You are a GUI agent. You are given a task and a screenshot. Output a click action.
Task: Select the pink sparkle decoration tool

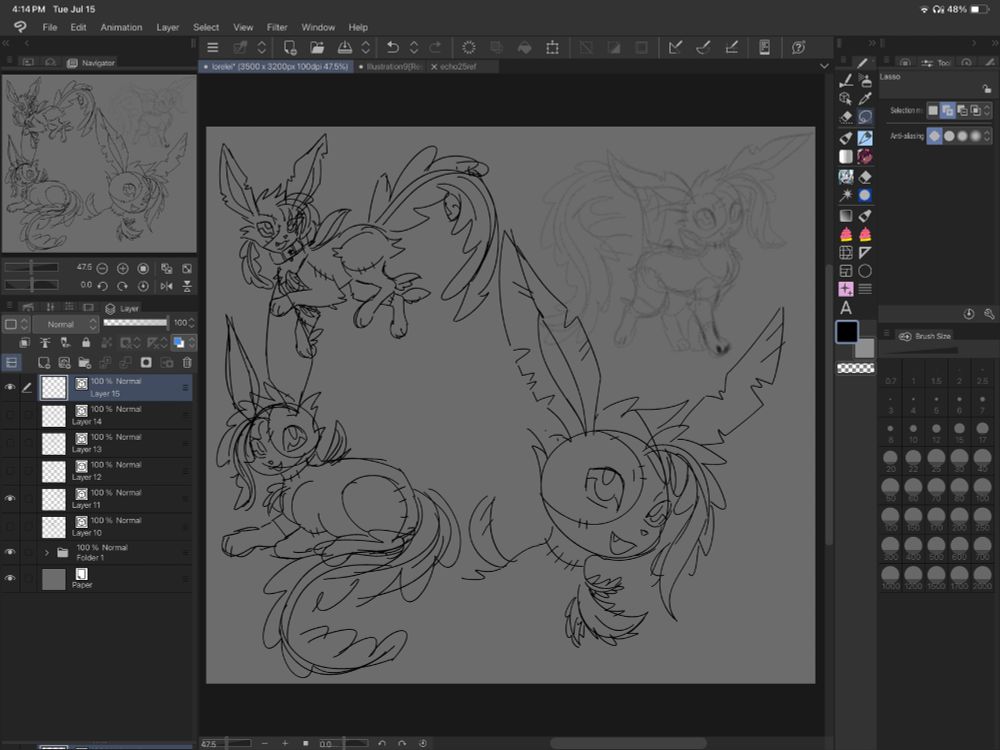846,290
